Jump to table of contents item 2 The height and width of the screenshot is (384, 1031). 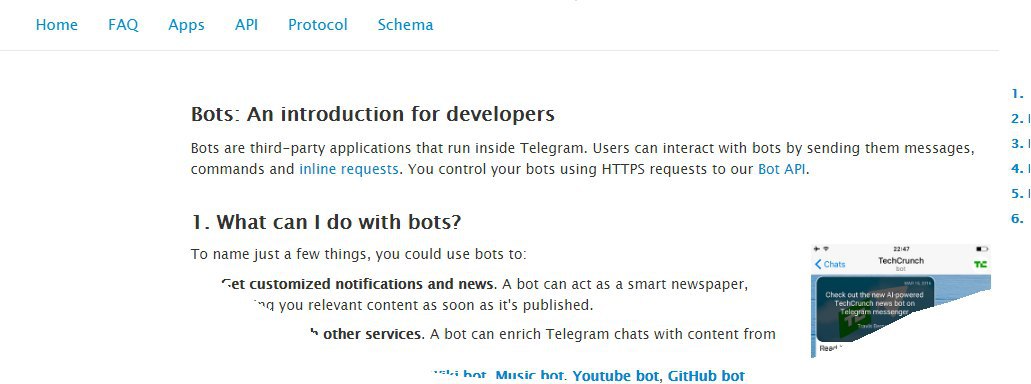coord(1020,119)
